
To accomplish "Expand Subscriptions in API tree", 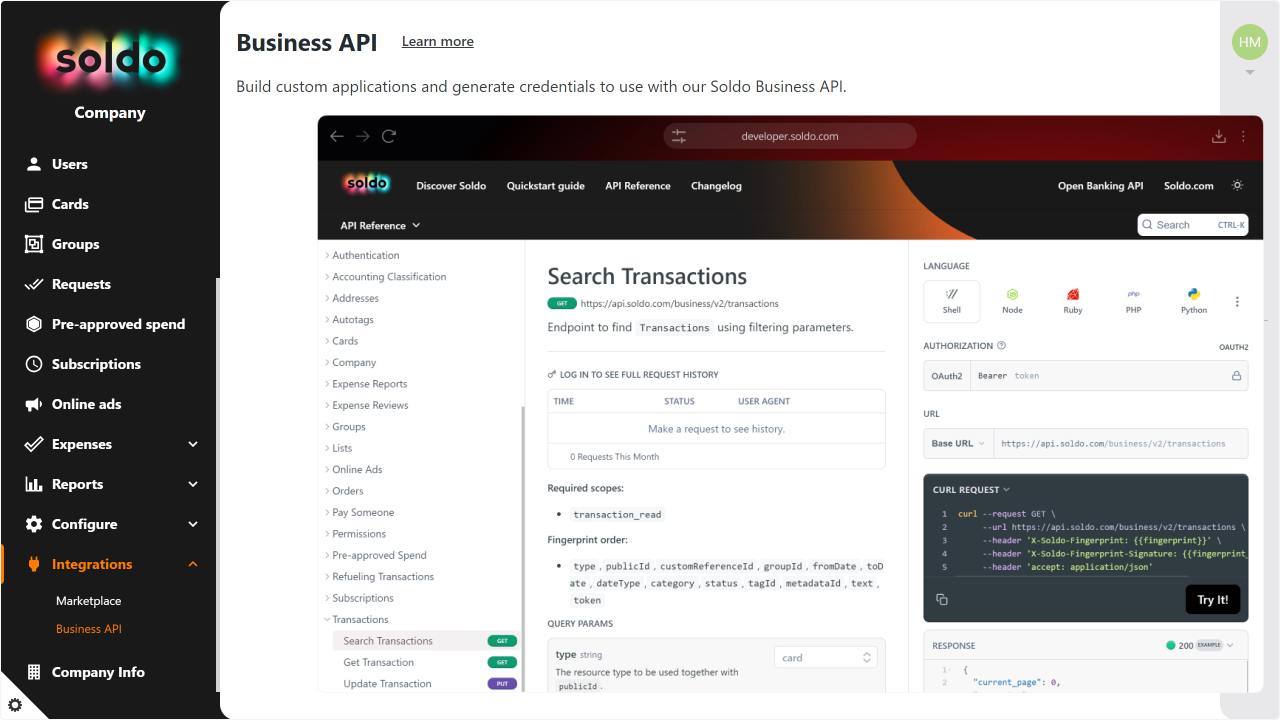I will point(359,598).
